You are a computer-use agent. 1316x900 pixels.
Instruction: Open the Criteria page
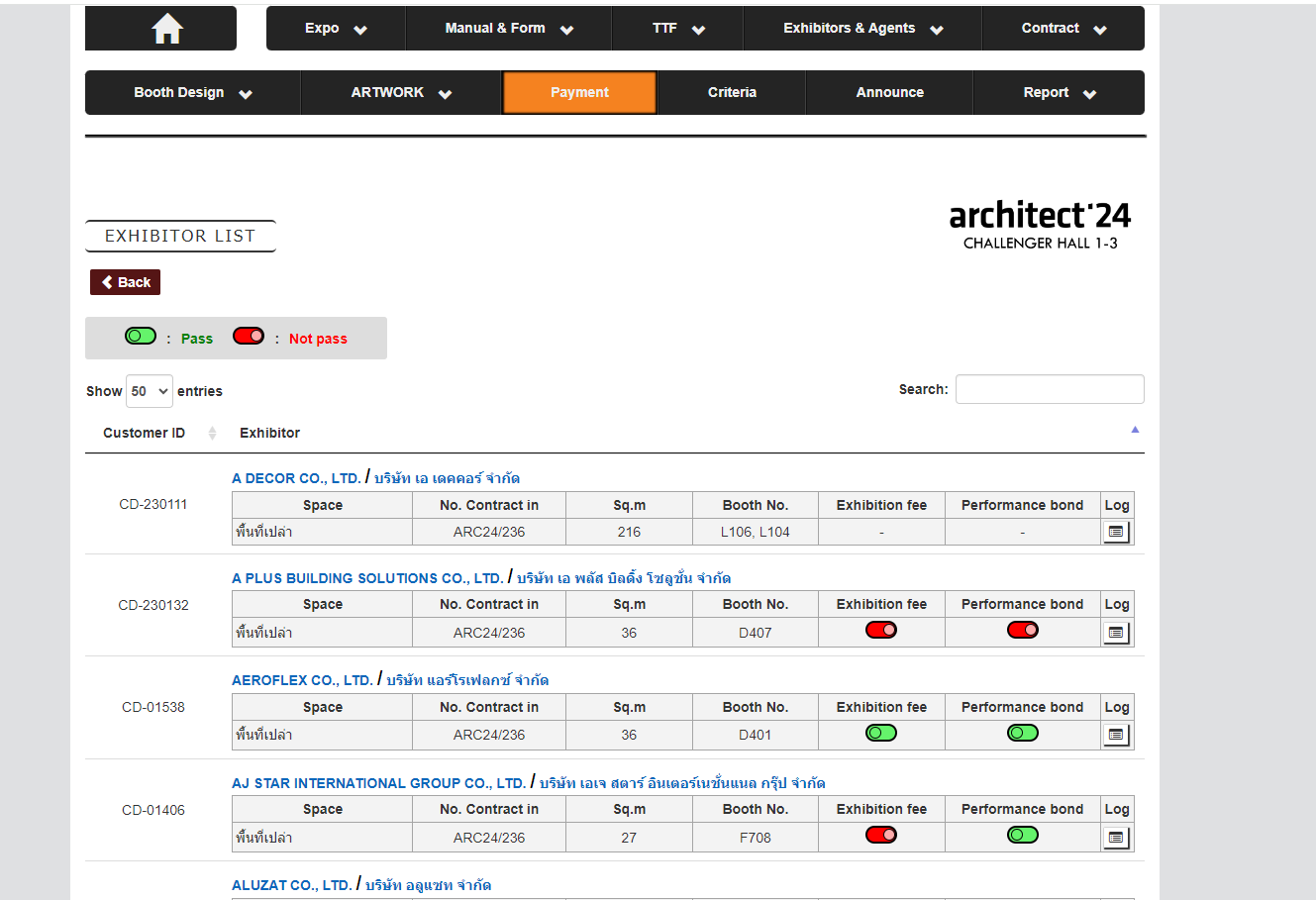[x=732, y=93]
